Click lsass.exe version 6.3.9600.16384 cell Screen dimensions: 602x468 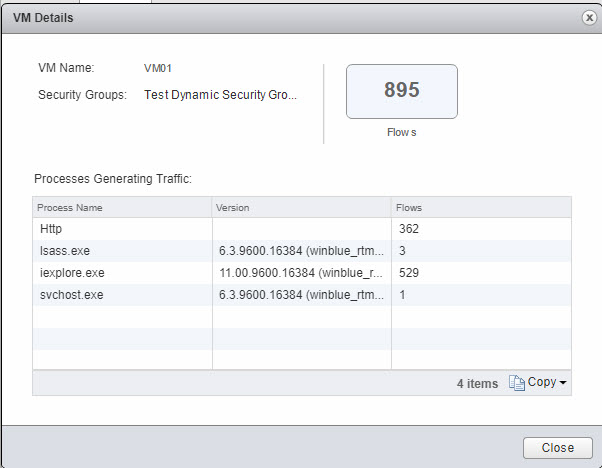click(x=300, y=250)
